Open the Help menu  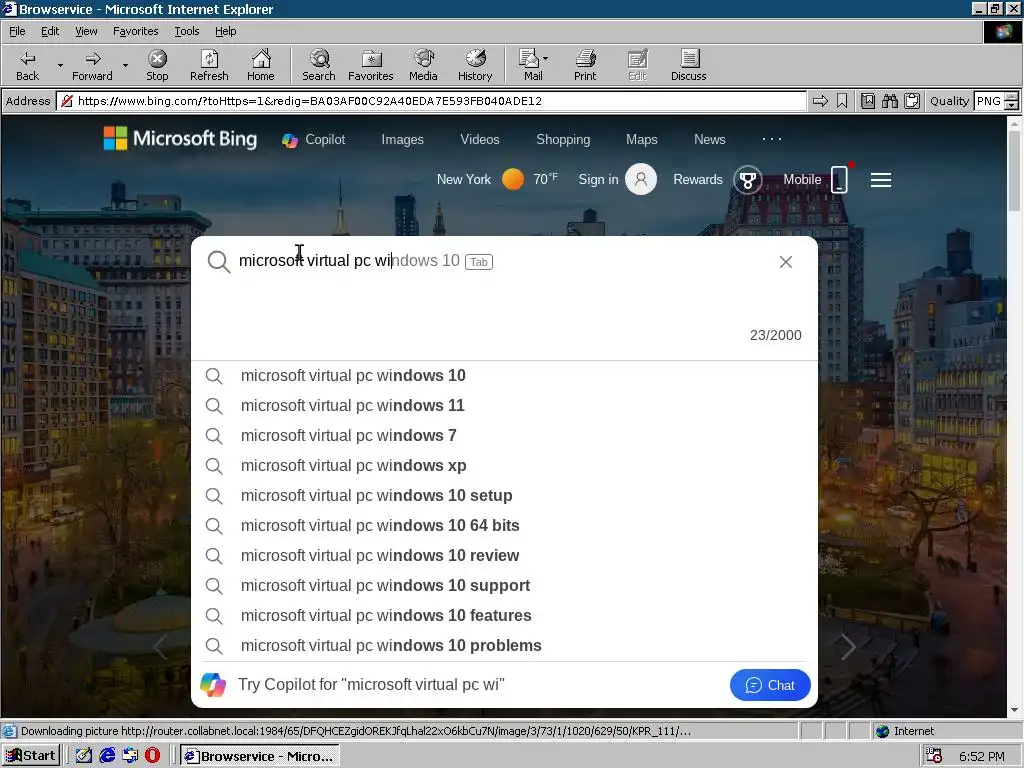coord(225,31)
